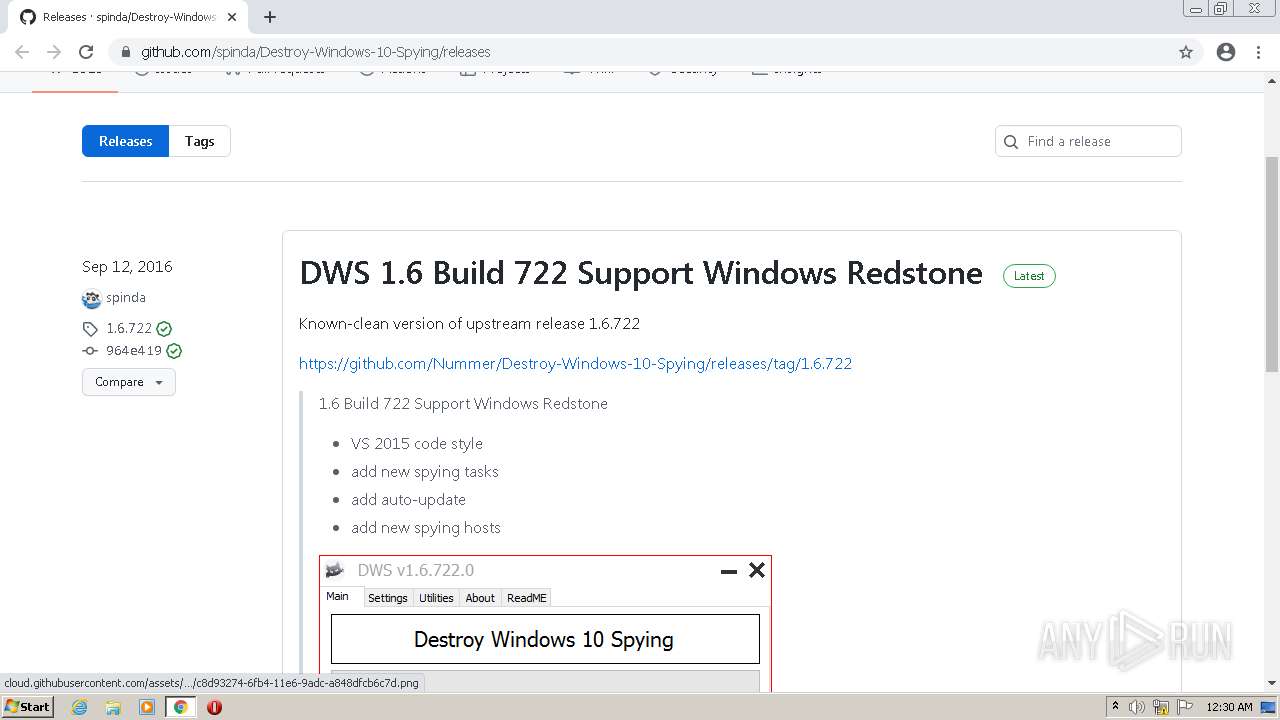Click the magnifier icon in release search

pyautogui.click(x=1011, y=142)
